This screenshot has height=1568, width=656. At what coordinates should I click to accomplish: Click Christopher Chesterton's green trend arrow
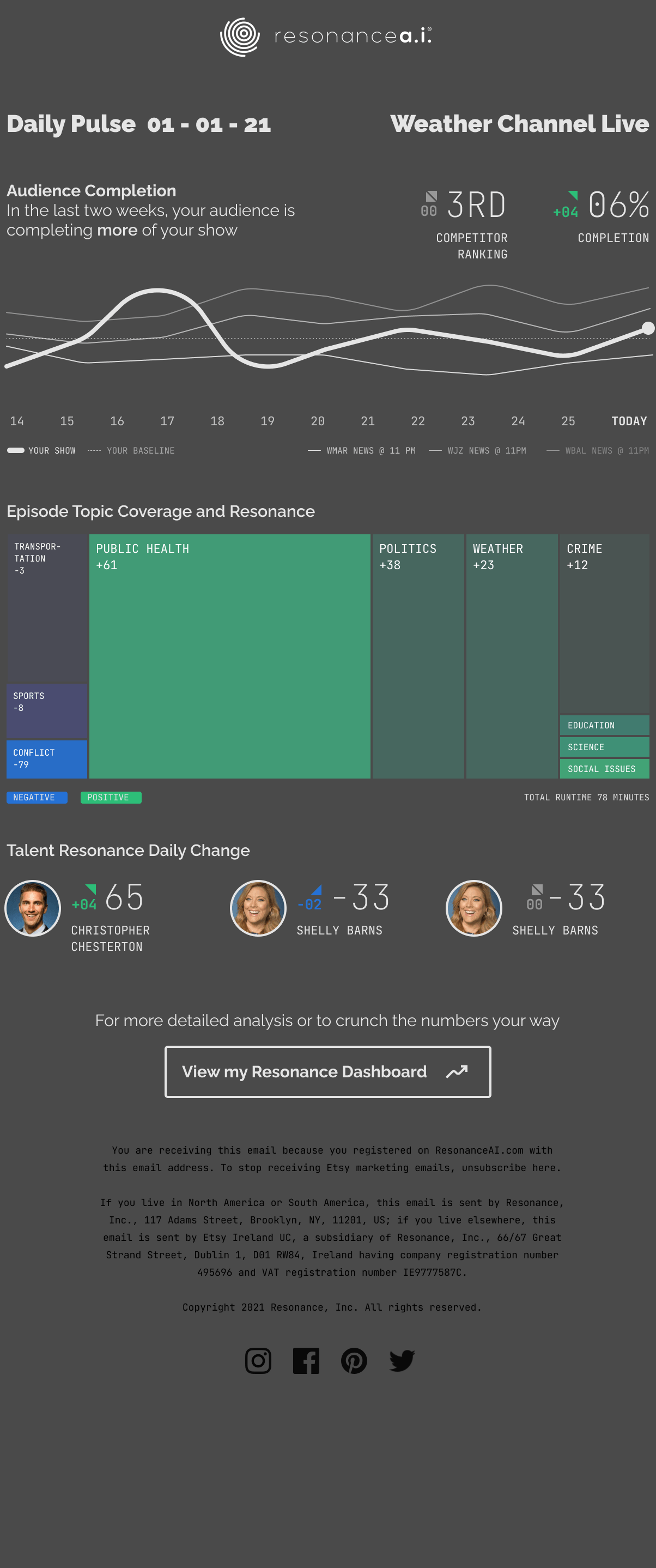90,889
